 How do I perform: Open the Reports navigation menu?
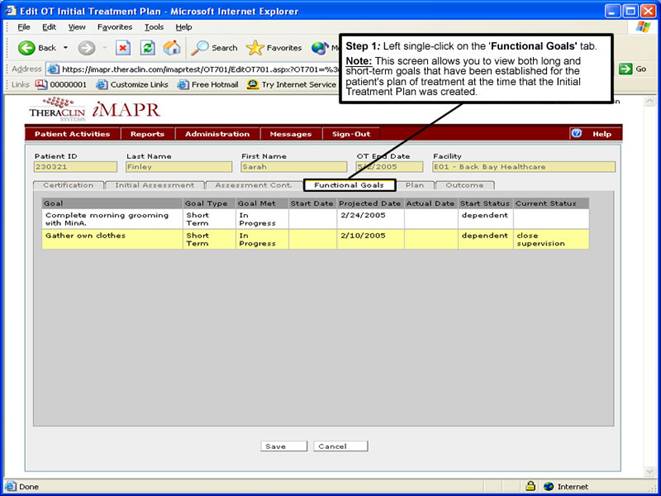(x=148, y=134)
